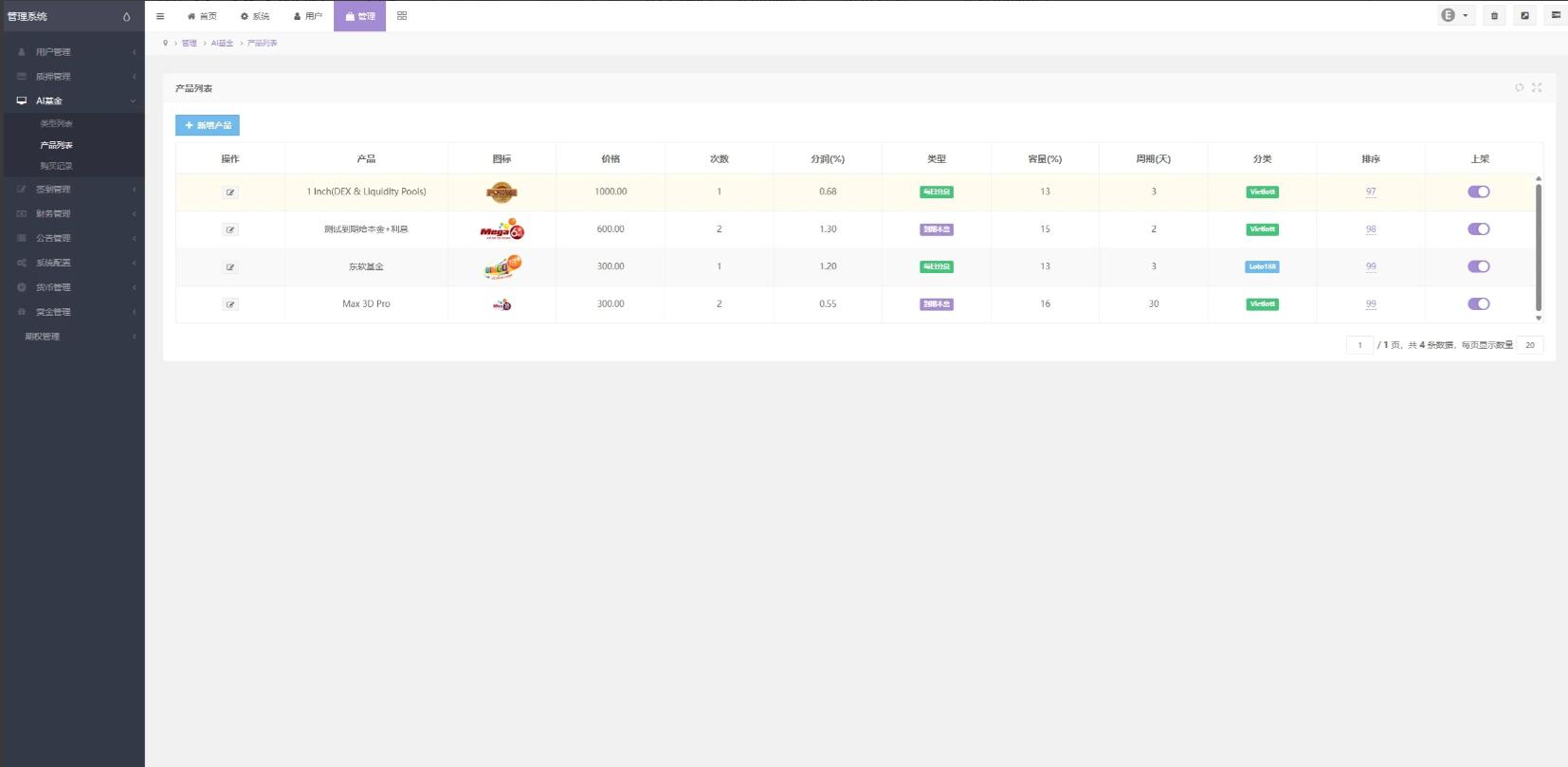Click edit icon for 东软基金 row
This screenshot has width=1568, height=767.
pyautogui.click(x=229, y=267)
